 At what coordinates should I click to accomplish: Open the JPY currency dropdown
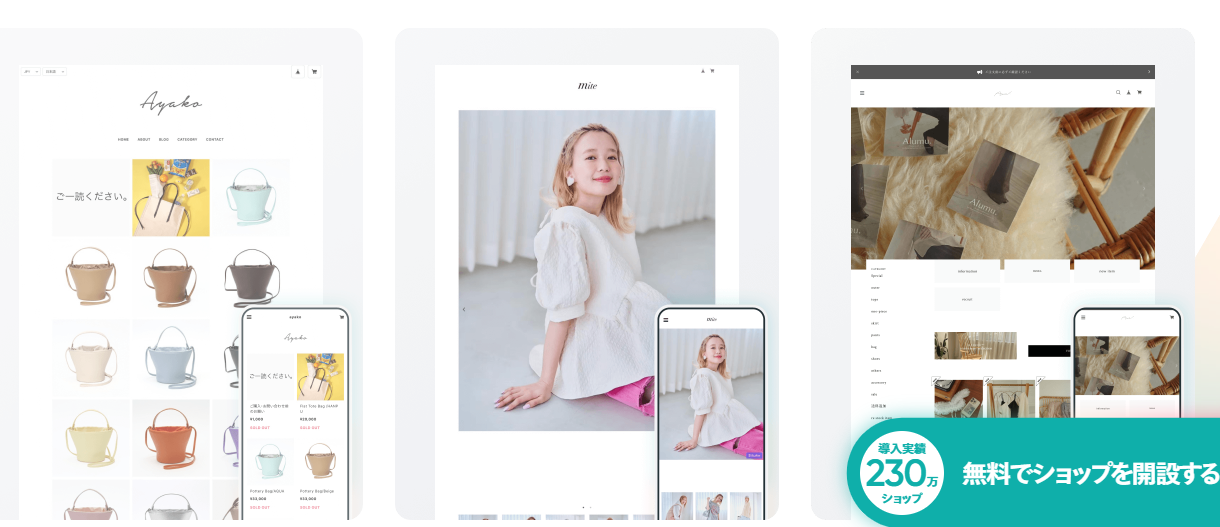pyautogui.click(x=30, y=72)
